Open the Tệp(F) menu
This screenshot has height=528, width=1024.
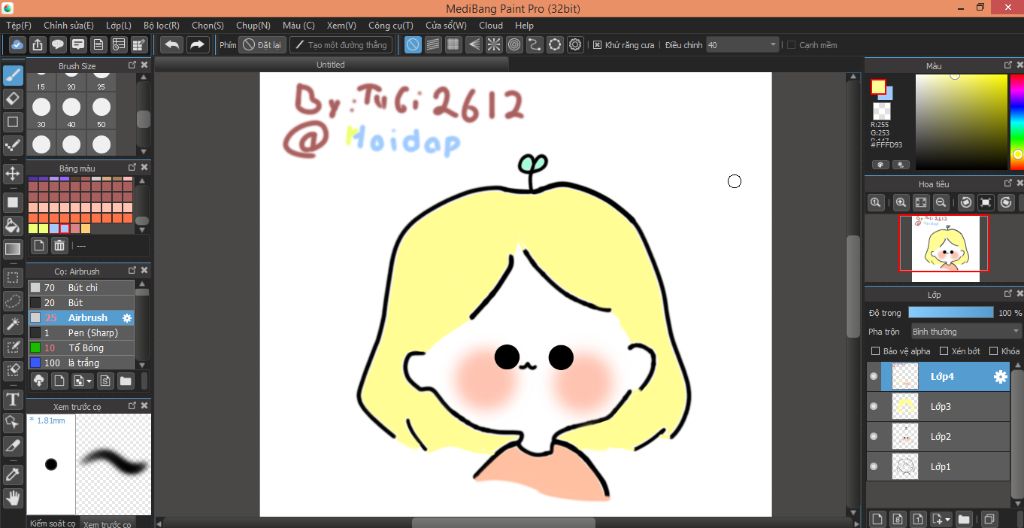19,25
